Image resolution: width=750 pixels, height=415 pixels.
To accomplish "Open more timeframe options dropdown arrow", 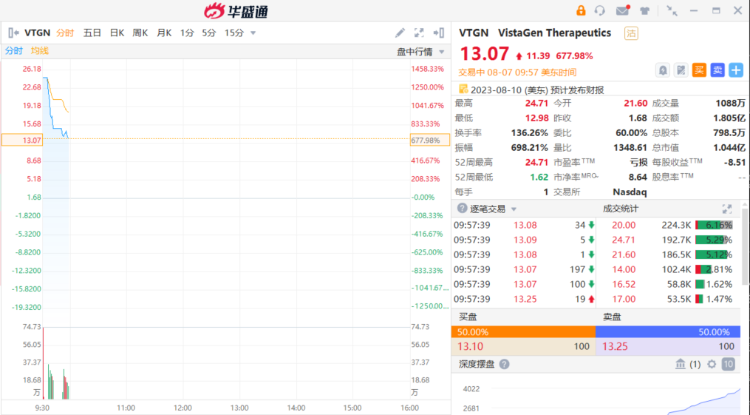I will click(x=253, y=33).
